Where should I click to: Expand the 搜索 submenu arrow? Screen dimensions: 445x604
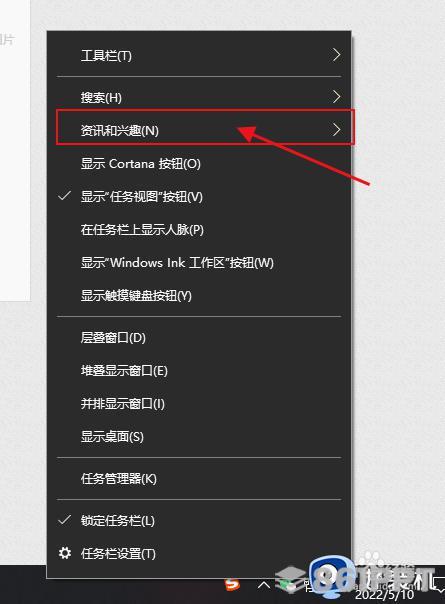point(336,97)
